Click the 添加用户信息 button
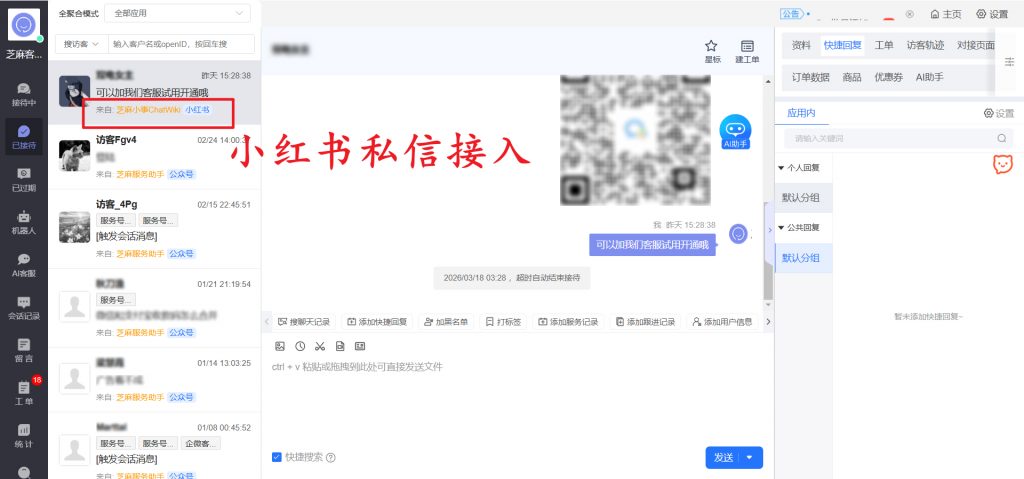1024x479 pixels. [x=722, y=322]
